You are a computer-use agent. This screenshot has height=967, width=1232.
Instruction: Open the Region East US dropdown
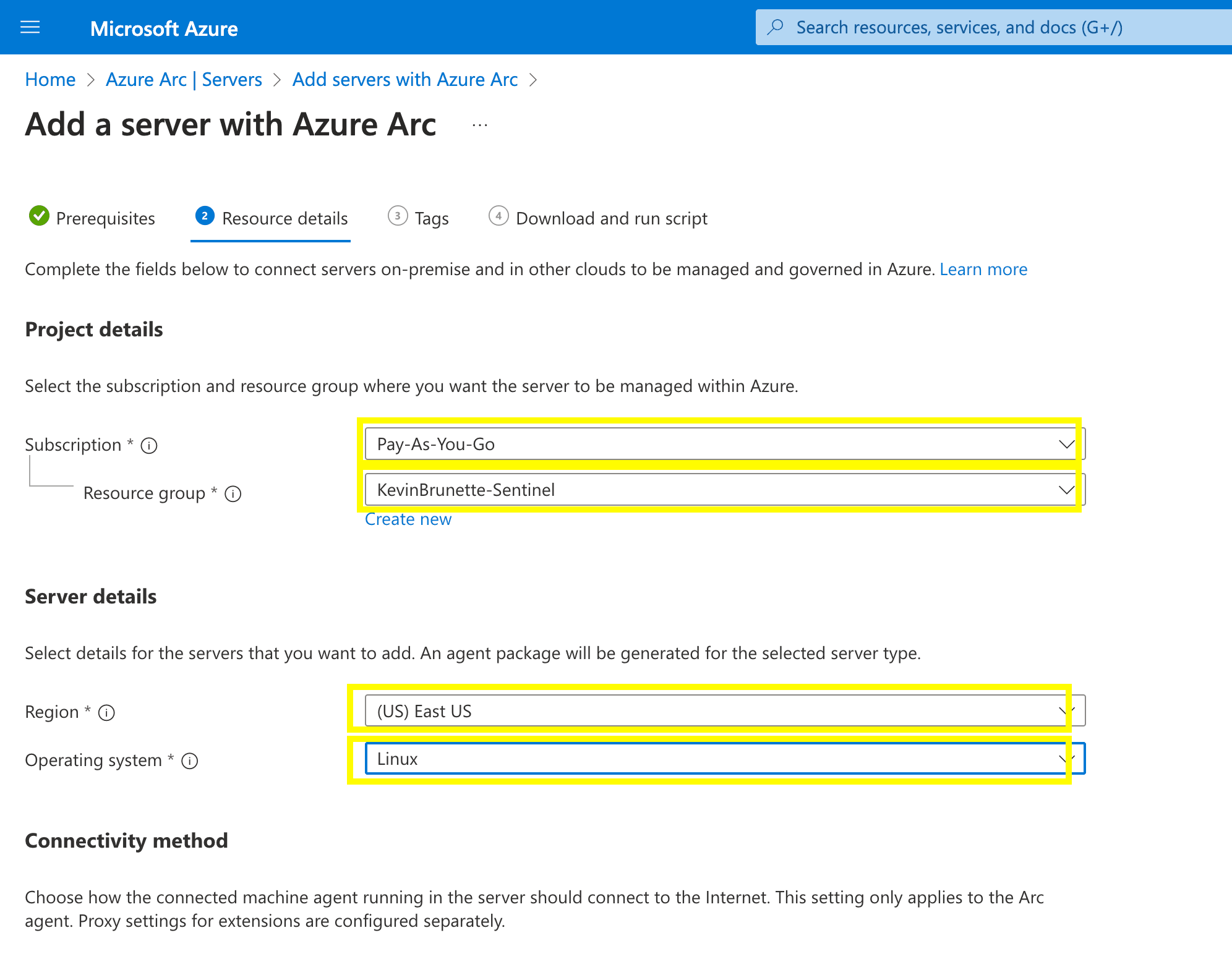[x=724, y=711]
